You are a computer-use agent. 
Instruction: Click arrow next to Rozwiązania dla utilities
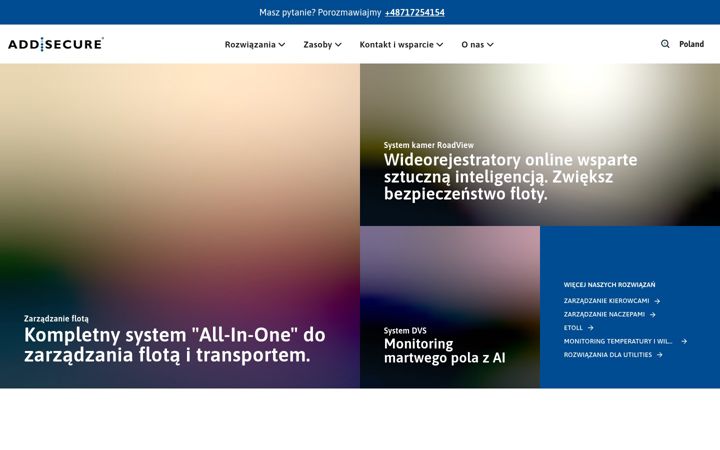point(659,355)
